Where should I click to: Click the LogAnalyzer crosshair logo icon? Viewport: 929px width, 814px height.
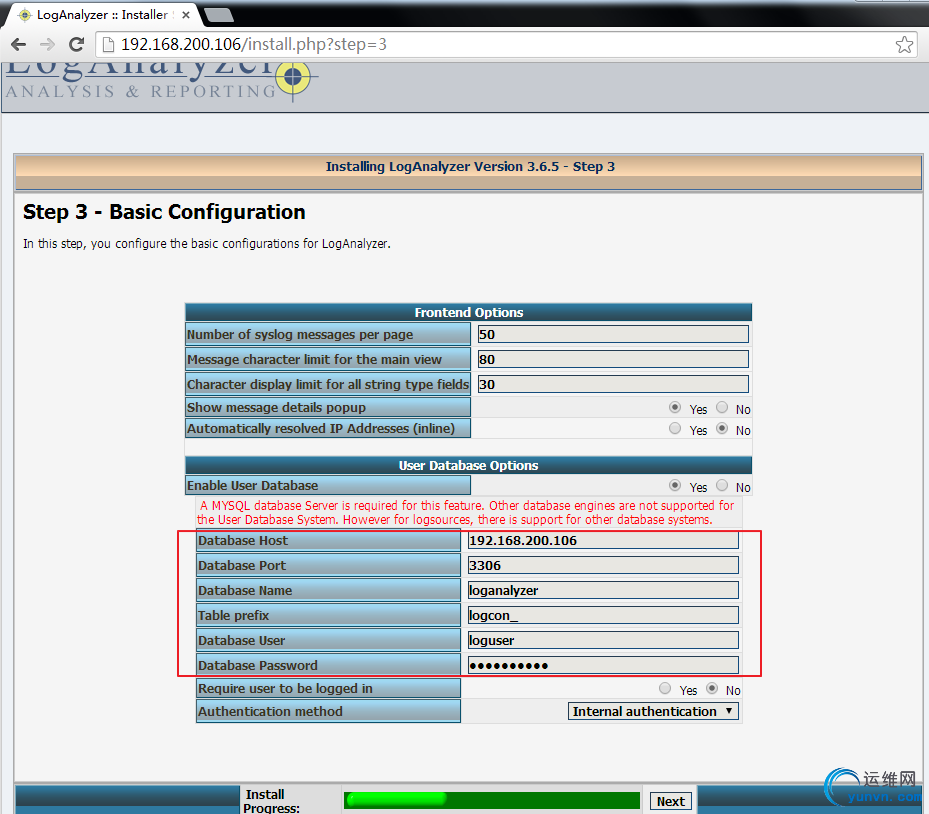(x=293, y=77)
